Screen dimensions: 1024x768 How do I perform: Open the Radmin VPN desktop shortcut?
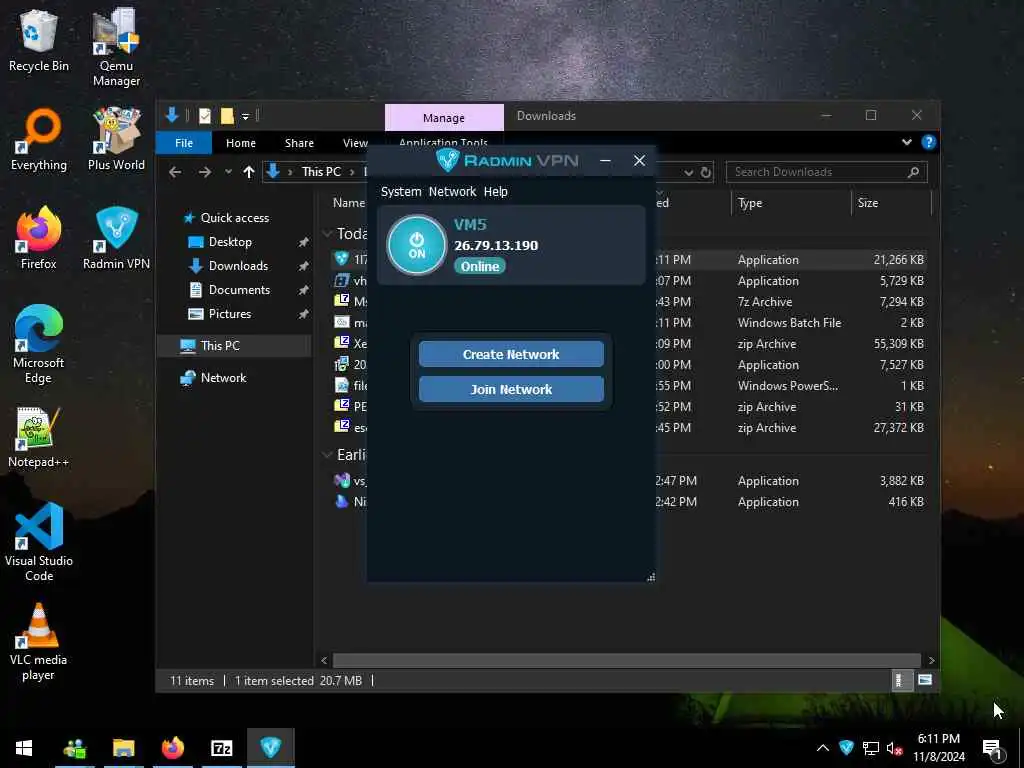pyautogui.click(x=116, y=238)
